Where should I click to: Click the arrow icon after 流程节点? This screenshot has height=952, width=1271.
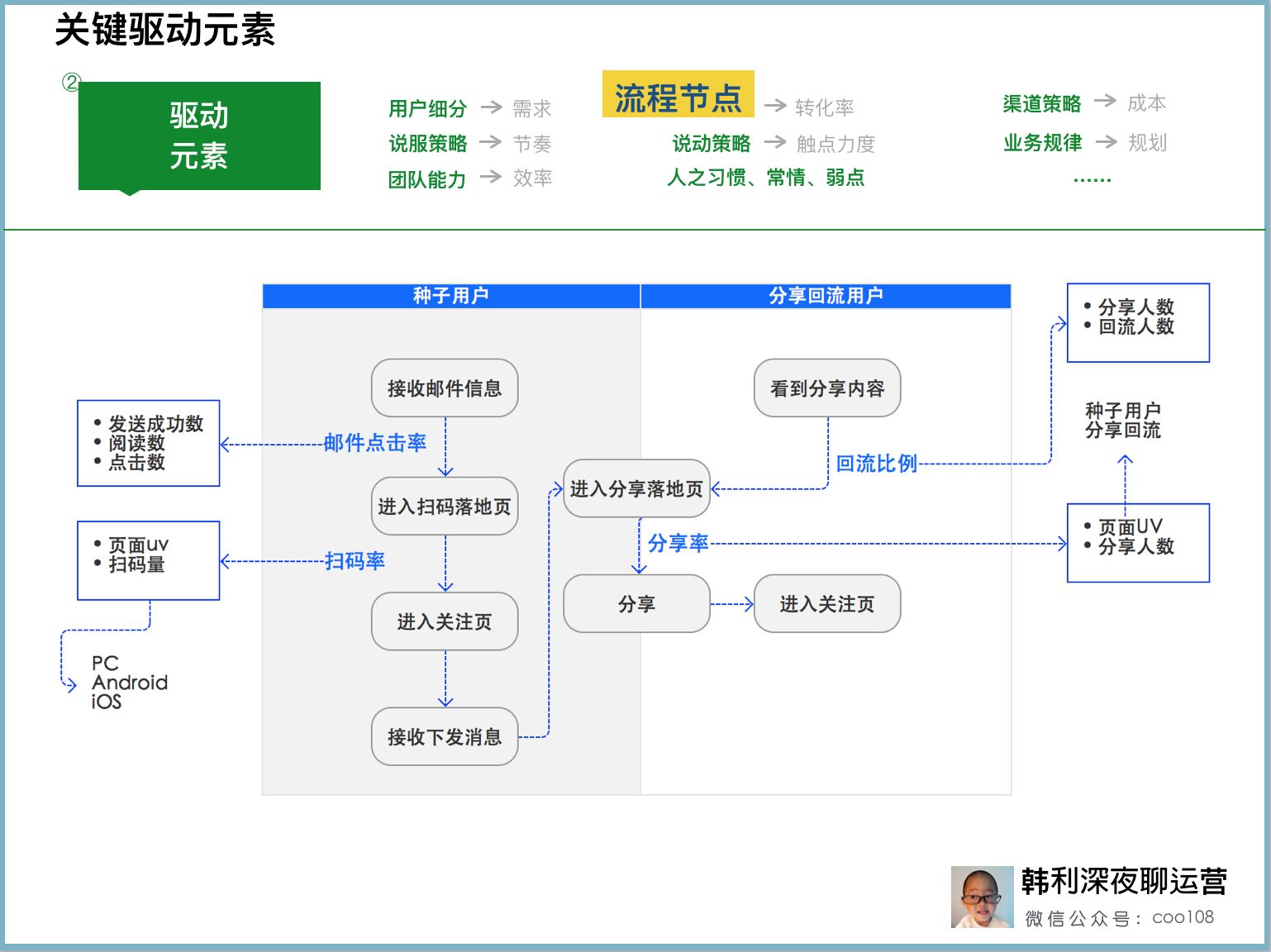774,105
